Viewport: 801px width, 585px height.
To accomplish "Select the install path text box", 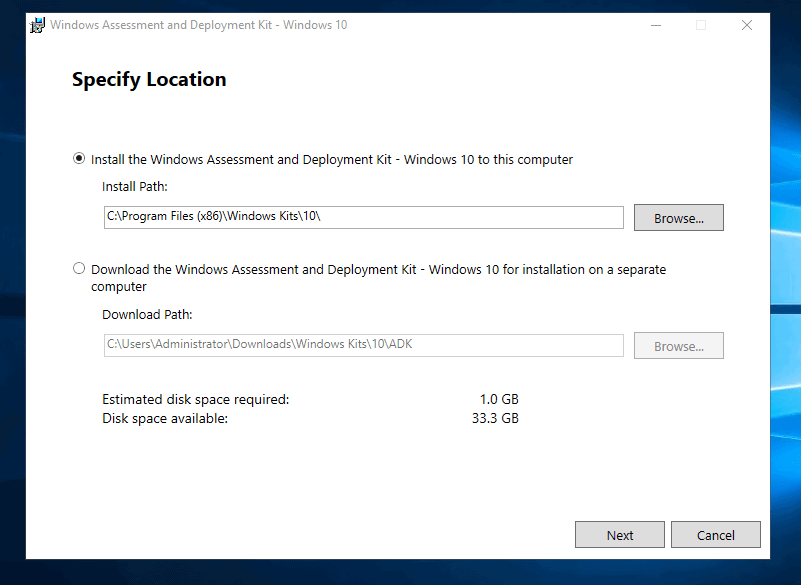I will tap(364, 217).
